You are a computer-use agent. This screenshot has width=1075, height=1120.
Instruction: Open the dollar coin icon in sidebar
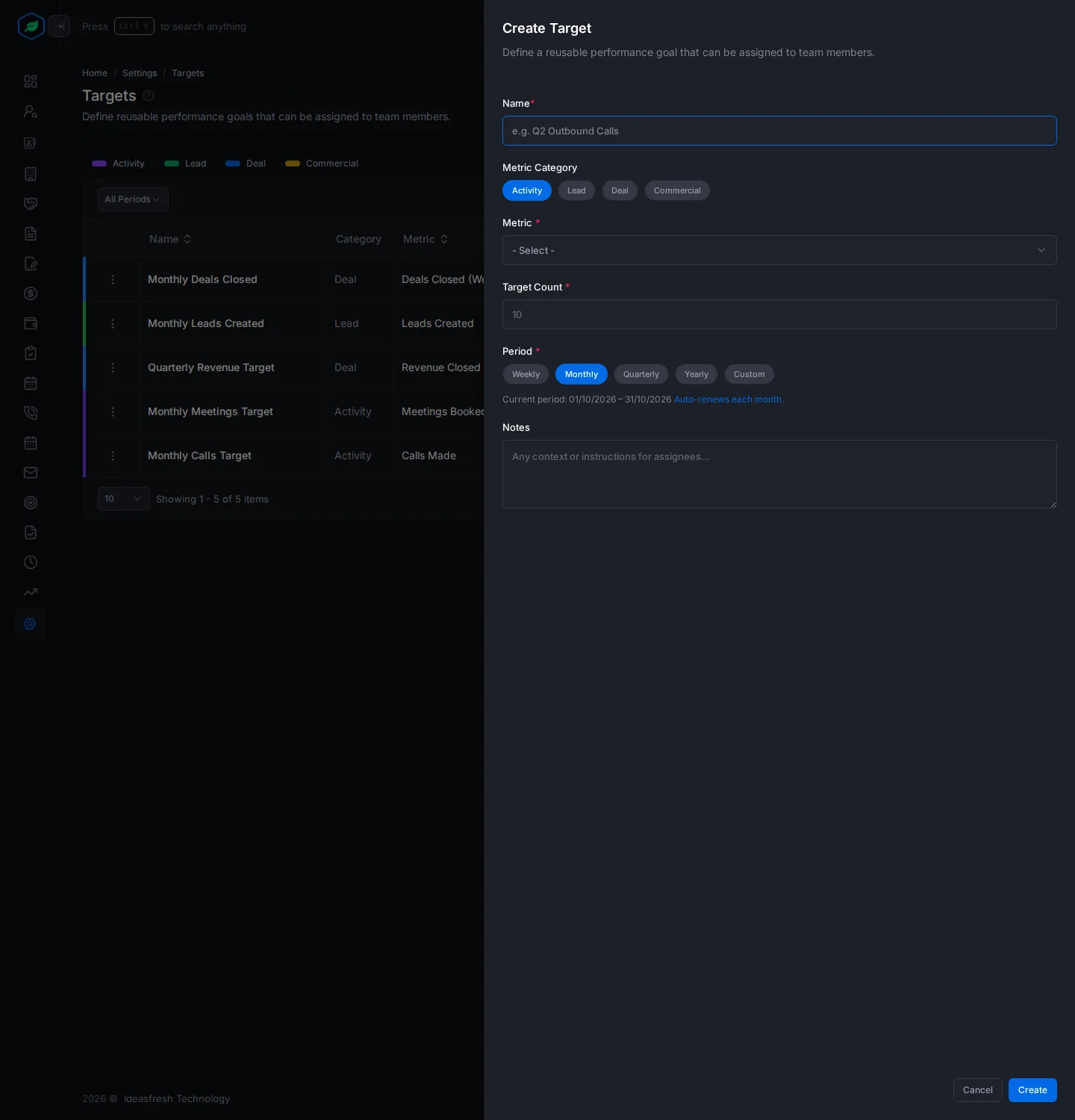(31, 293)
